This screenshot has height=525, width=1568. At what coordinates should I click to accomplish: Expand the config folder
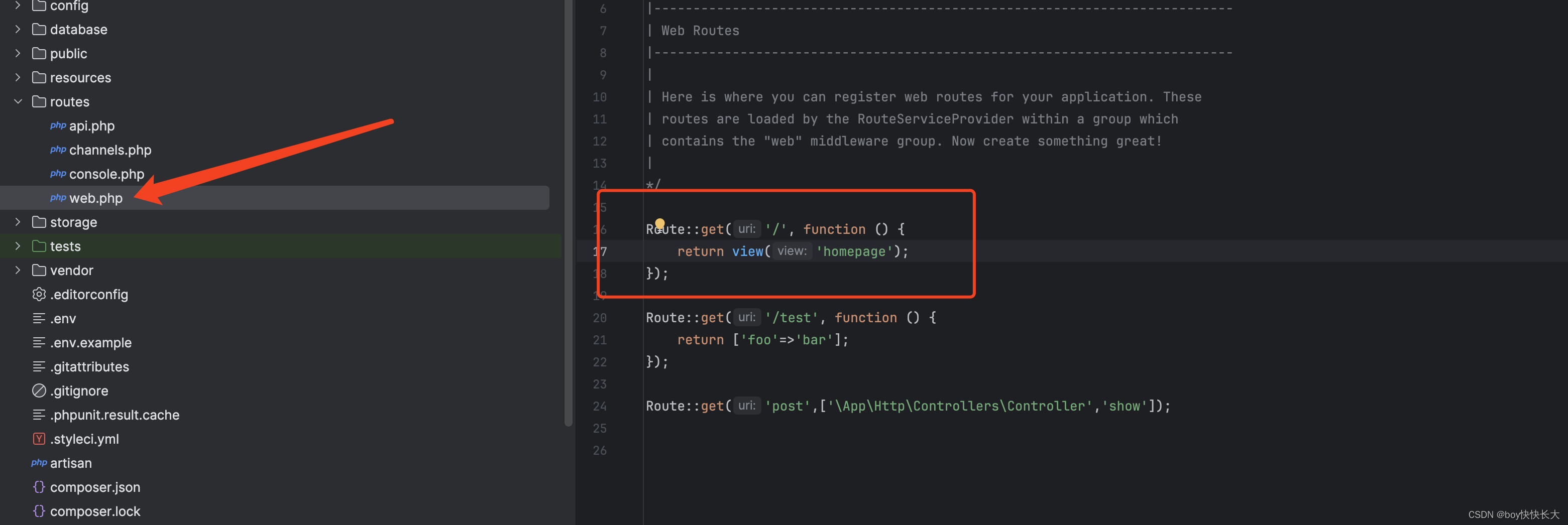pyautogui.click(x=18, y=6)
